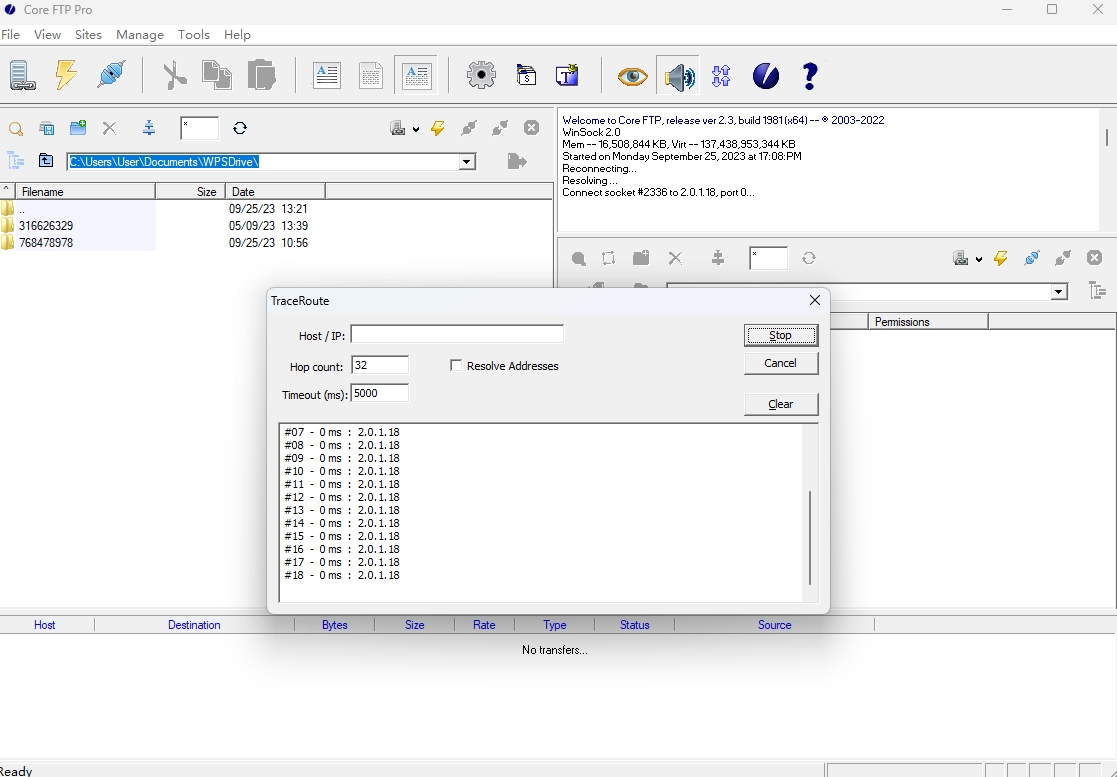This screenshot has height=777, width=1117.
Task: Open the Tools menu
Action: [x=194, y=34]
